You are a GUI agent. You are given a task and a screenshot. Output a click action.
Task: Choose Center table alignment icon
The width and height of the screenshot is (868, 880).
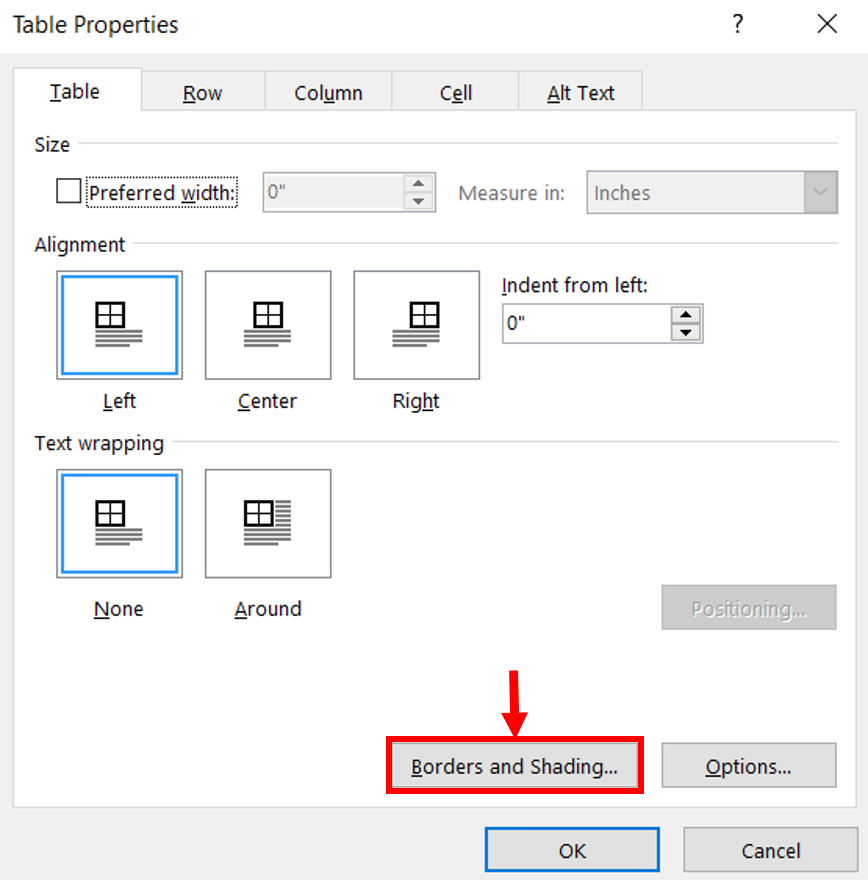click(x=268, y=325)
